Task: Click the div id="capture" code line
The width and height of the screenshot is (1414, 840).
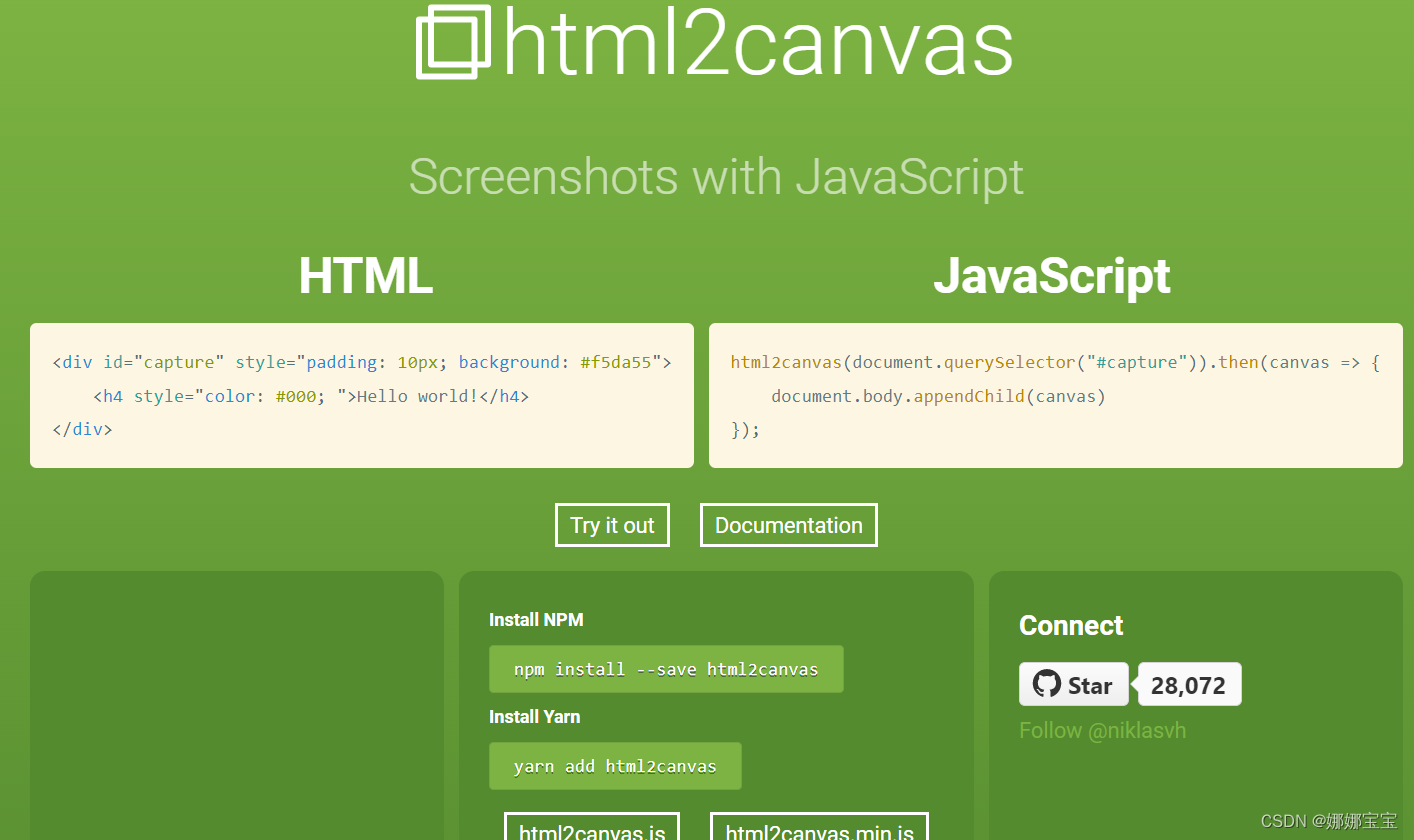Action: point(362,362)
